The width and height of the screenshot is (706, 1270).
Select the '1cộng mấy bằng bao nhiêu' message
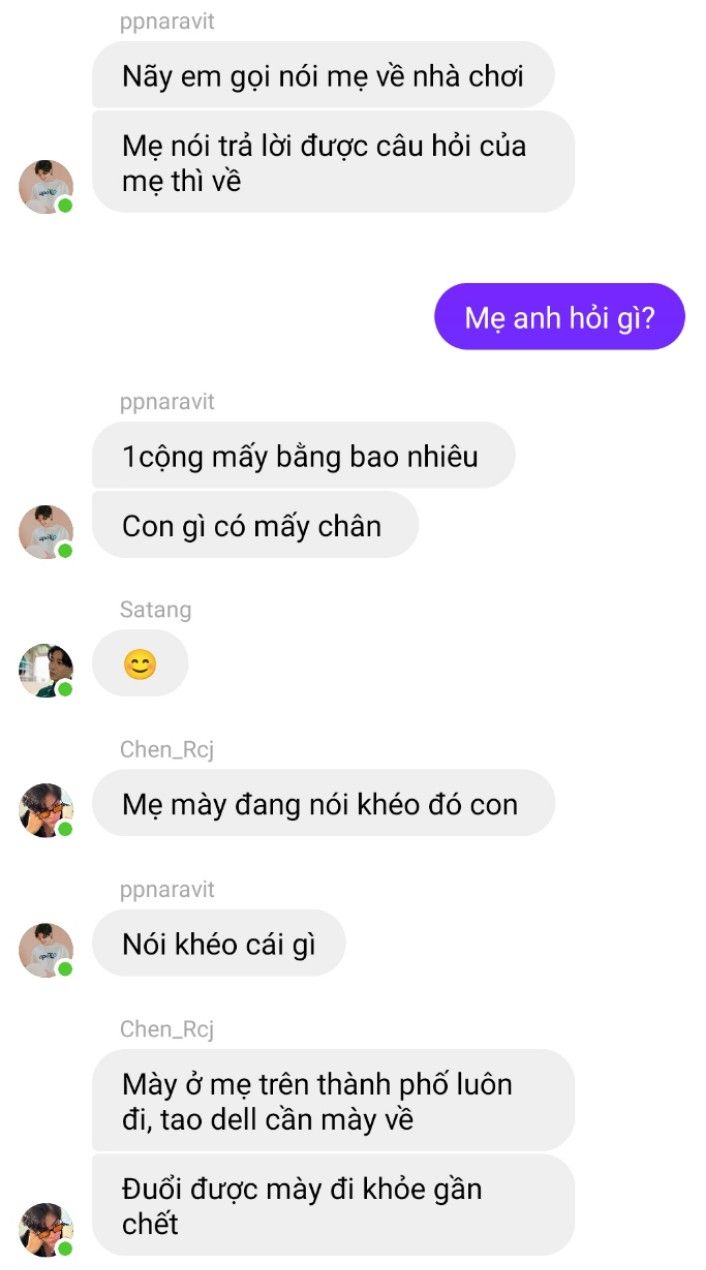[x=303, y=455]
